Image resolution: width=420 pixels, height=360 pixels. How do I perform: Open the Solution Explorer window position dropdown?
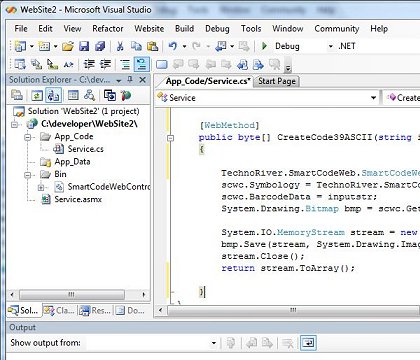click(x=119, y=80)
